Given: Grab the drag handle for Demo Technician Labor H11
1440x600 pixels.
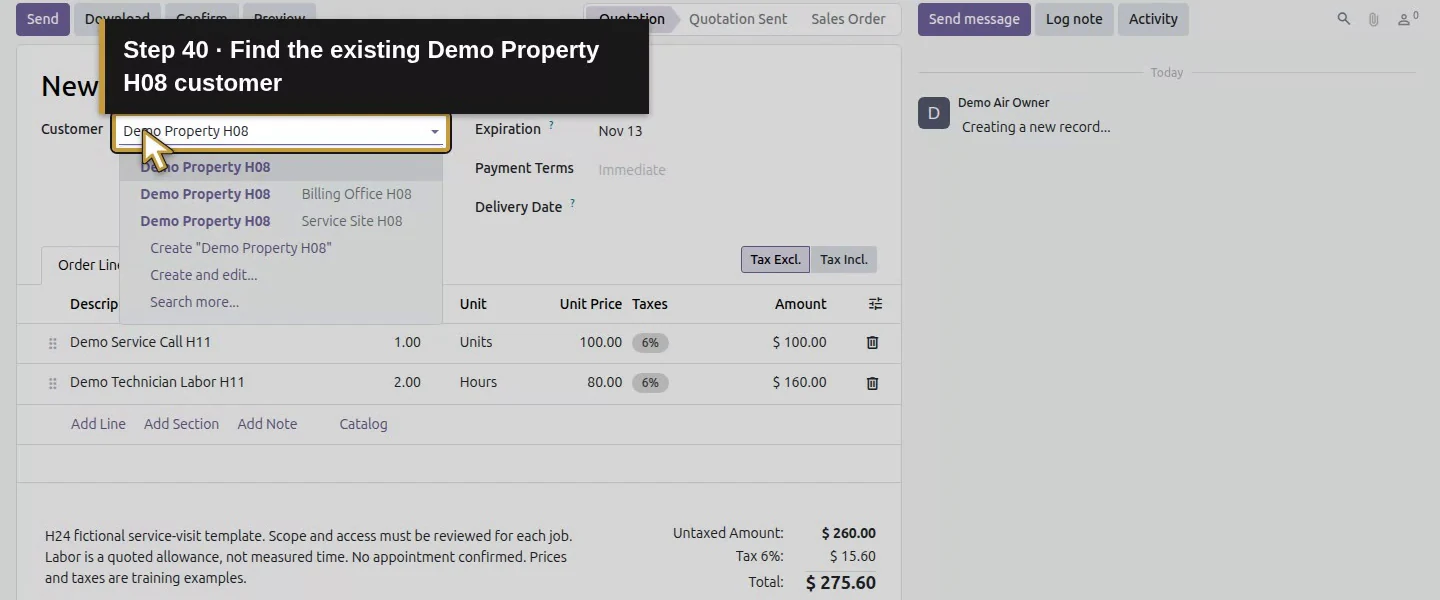Looking at the screenshot, I should (x=53, y=383).
